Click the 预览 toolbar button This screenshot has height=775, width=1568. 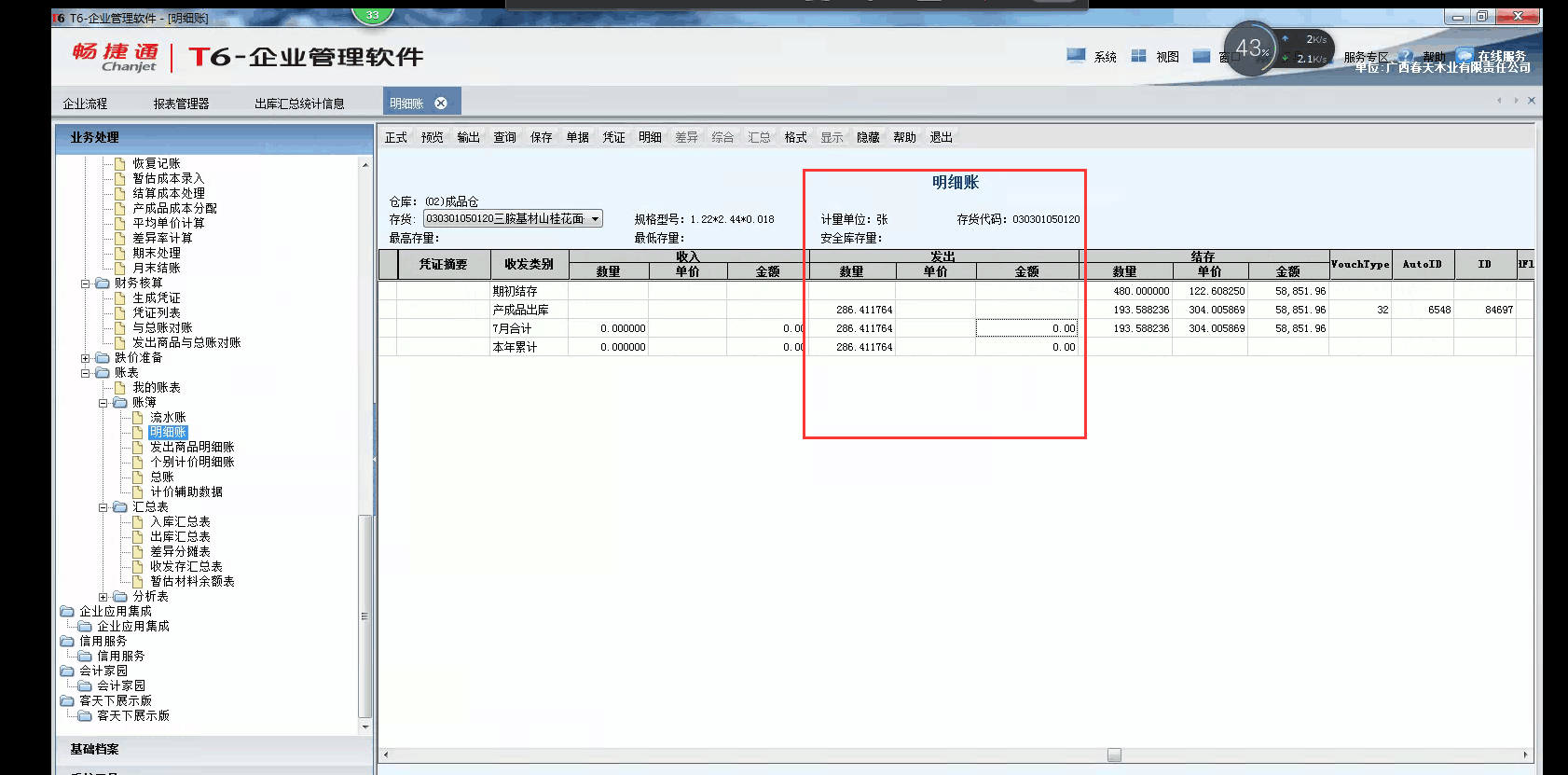tap(433, 137)
